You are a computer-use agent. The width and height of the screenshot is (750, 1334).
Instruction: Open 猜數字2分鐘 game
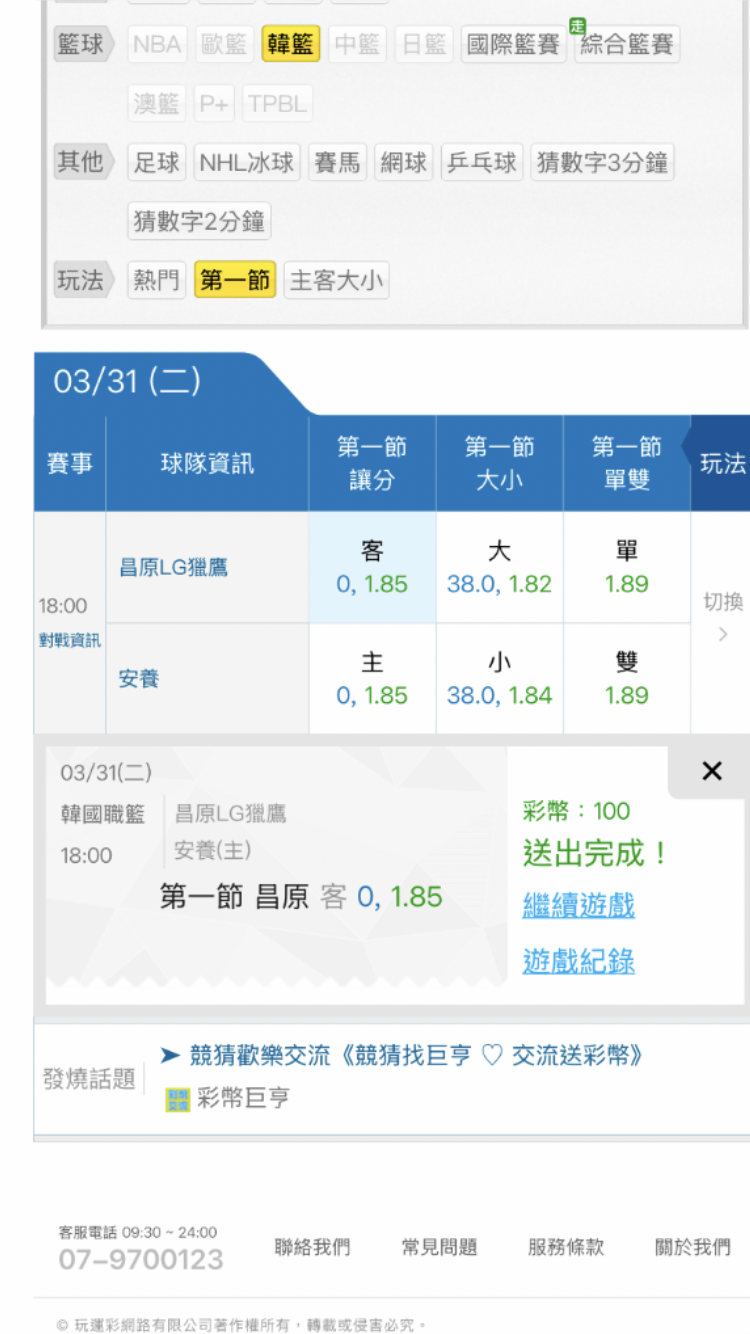(199, 221)
